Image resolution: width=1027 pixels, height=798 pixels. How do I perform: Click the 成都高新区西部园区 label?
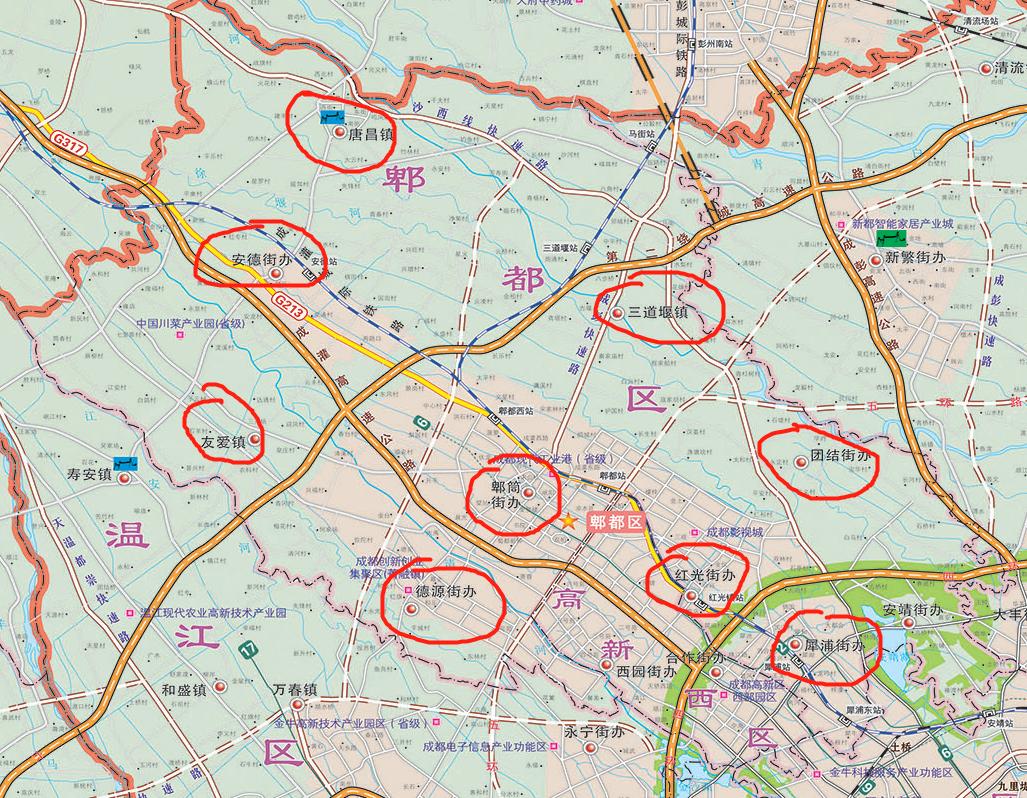[x=756, y=690]
